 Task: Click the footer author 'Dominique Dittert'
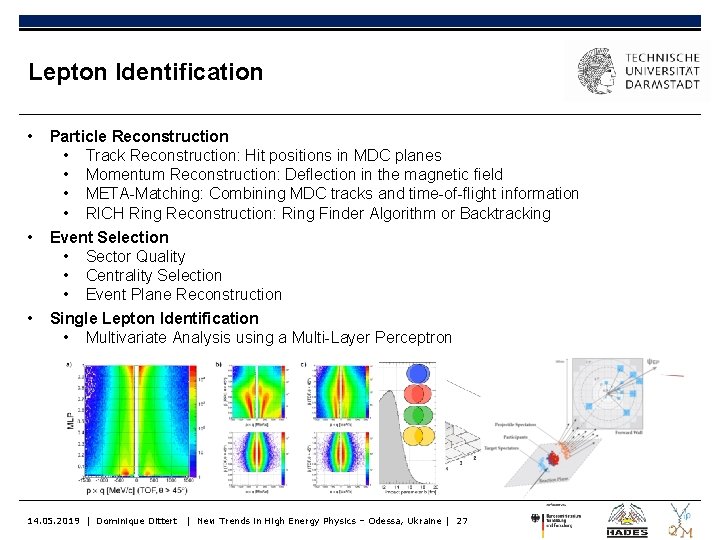pyautogui.click(x=136, y=521)
